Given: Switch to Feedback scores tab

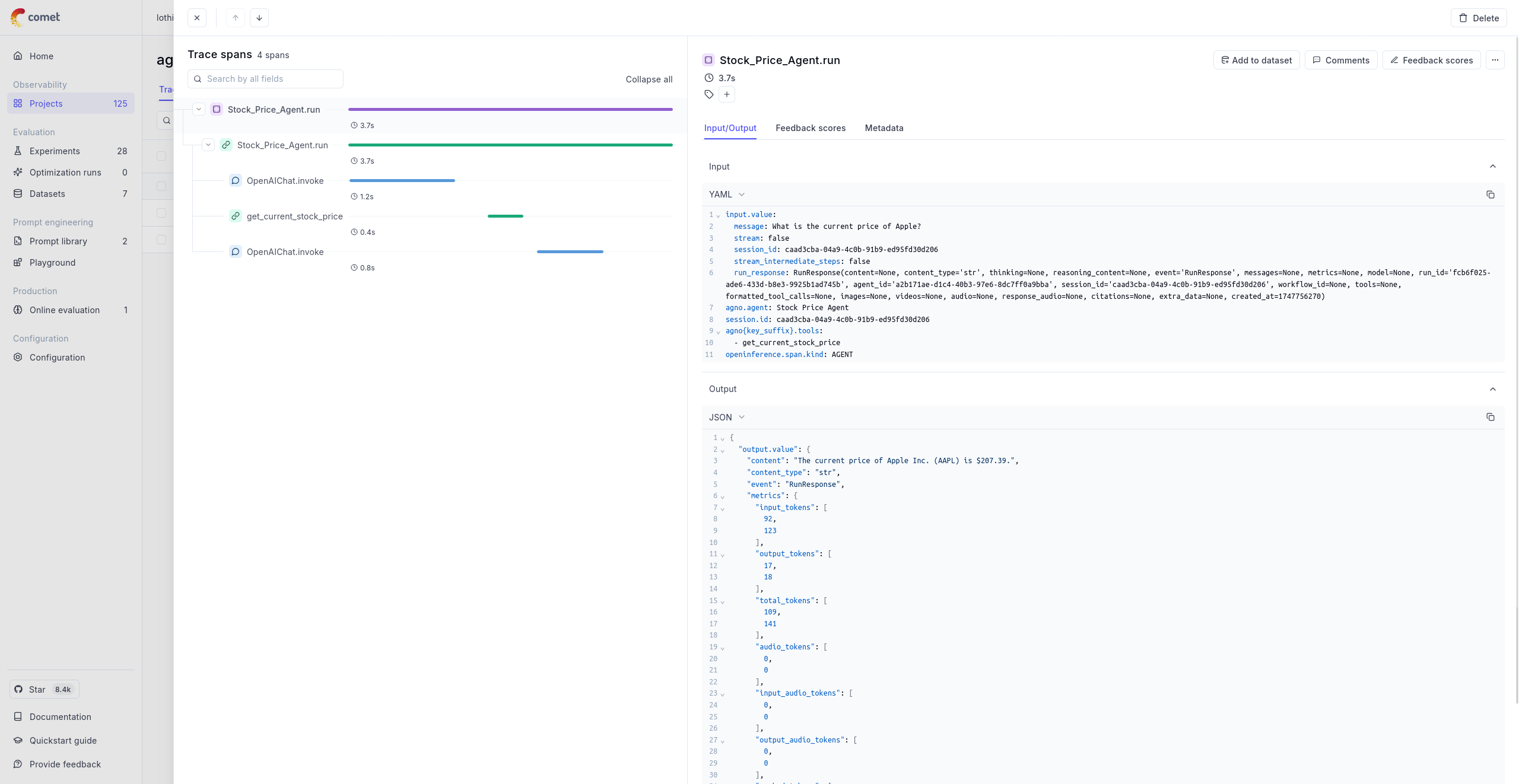Looking at the screenshot, I should click(x=810, y=128).
